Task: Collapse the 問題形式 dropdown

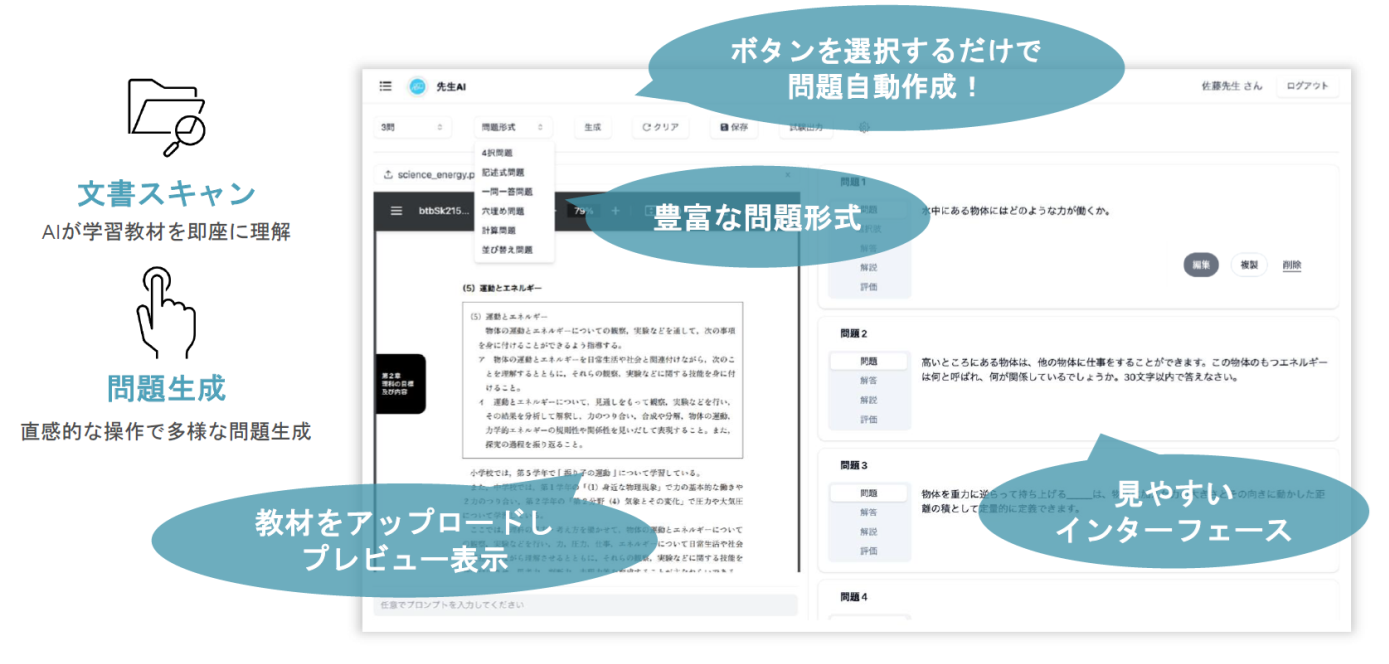Action: tap(512, 127)
